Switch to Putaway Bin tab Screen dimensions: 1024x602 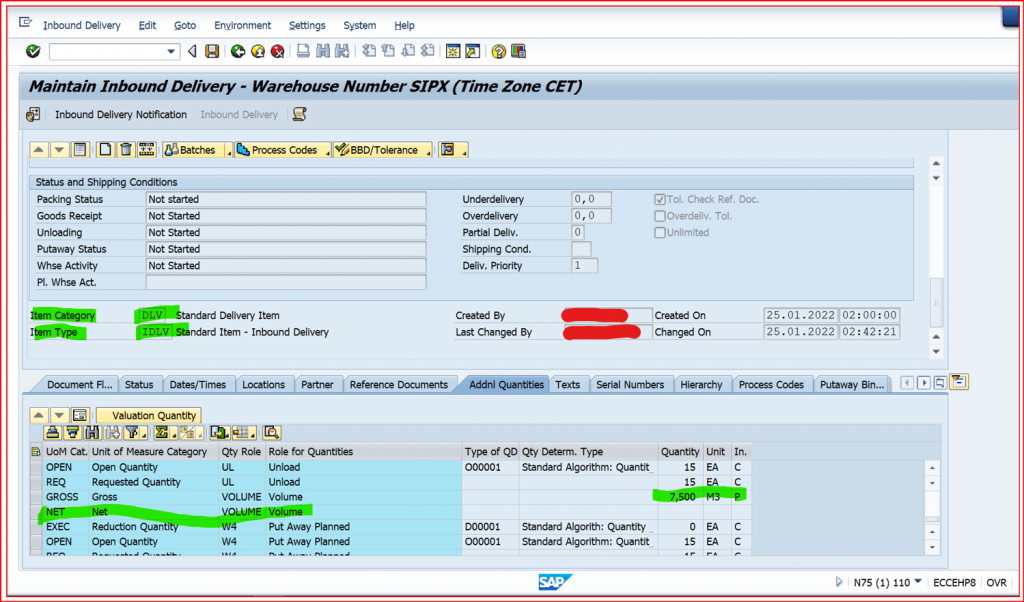tap(852, 385)
